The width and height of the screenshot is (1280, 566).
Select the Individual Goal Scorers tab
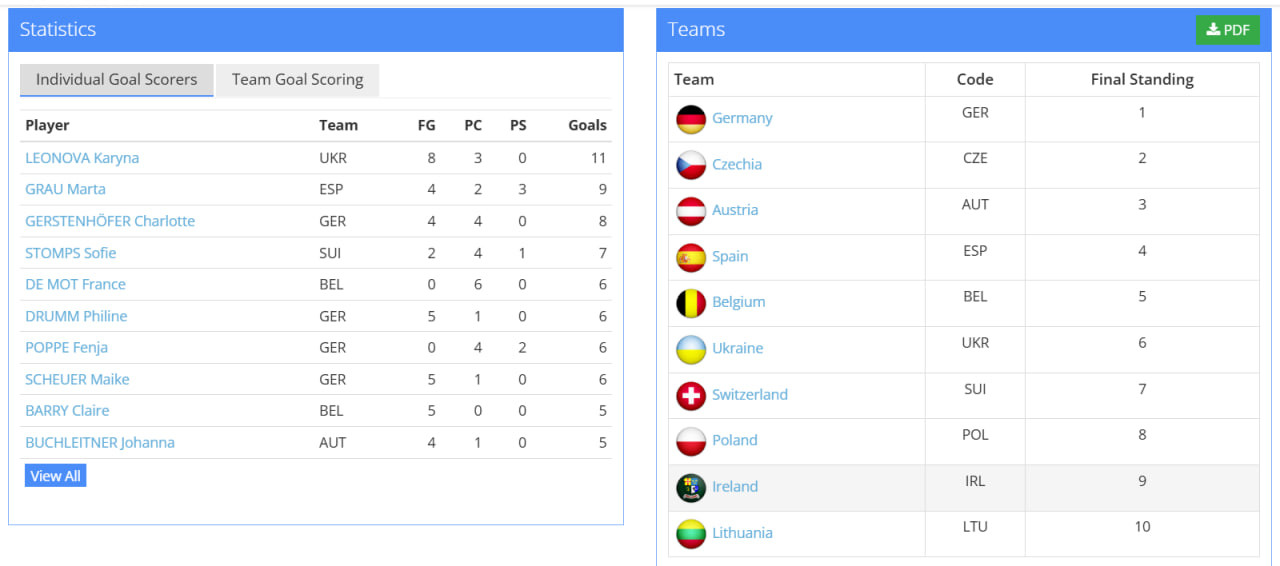coord(117,80)
